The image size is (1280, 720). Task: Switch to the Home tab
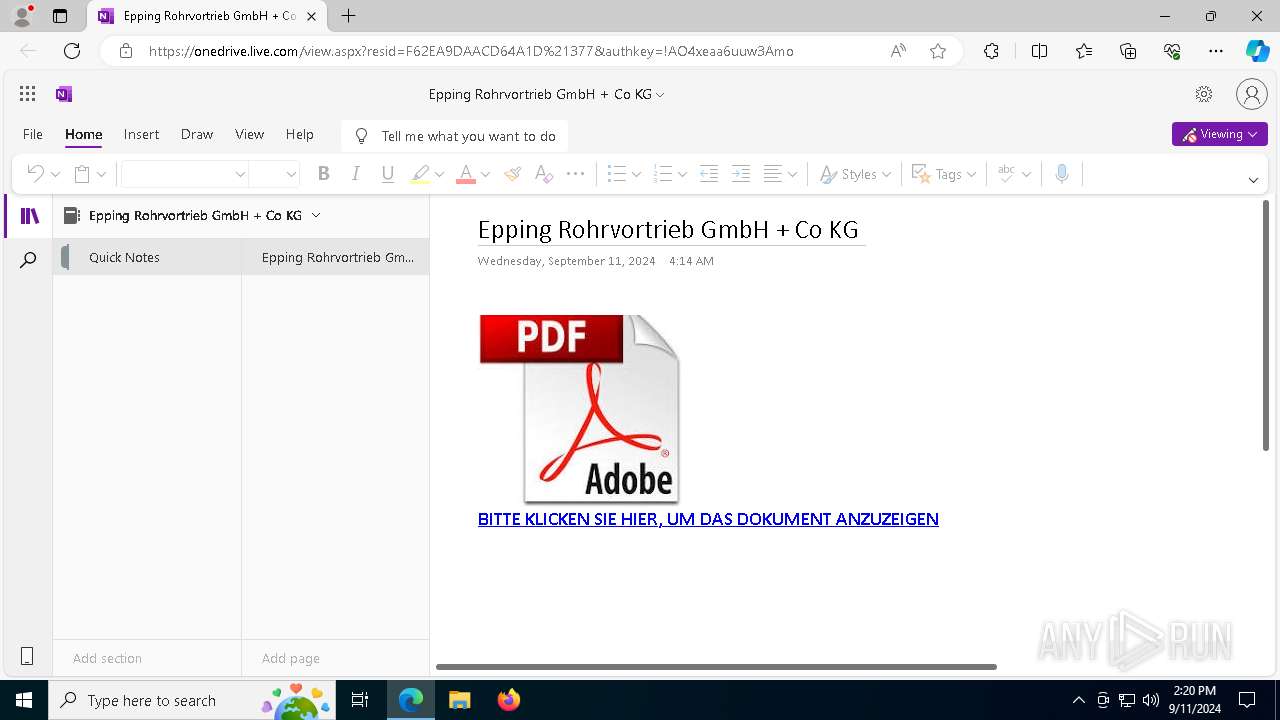[84, 134]
